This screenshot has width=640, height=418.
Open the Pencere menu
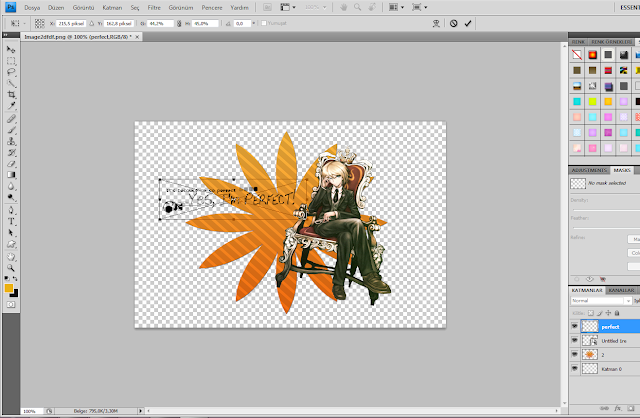point(212,7)
